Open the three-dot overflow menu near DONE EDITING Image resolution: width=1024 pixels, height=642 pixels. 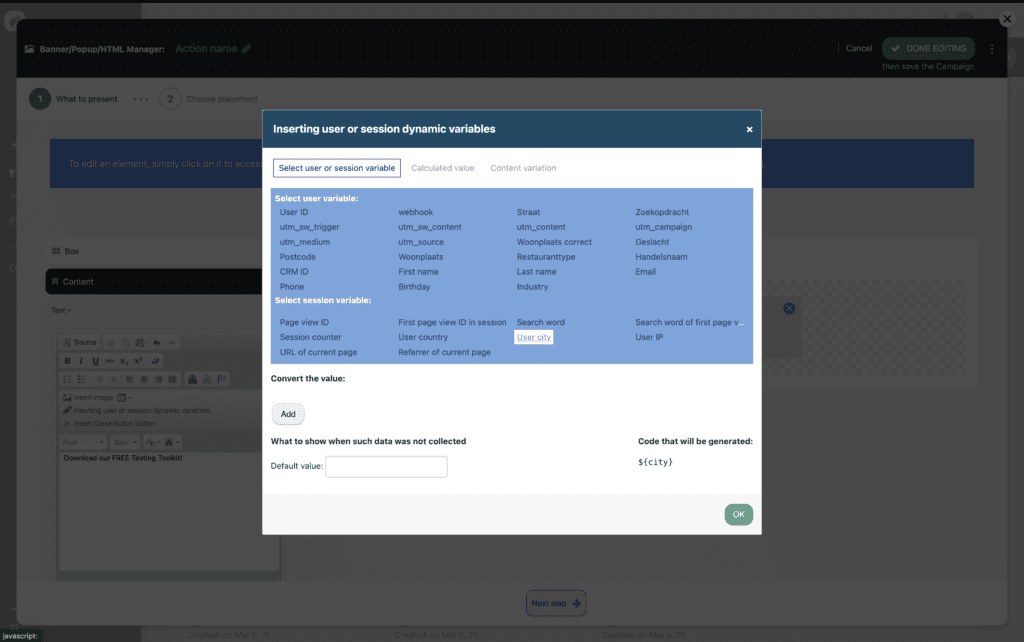click(x=992, y=48)
